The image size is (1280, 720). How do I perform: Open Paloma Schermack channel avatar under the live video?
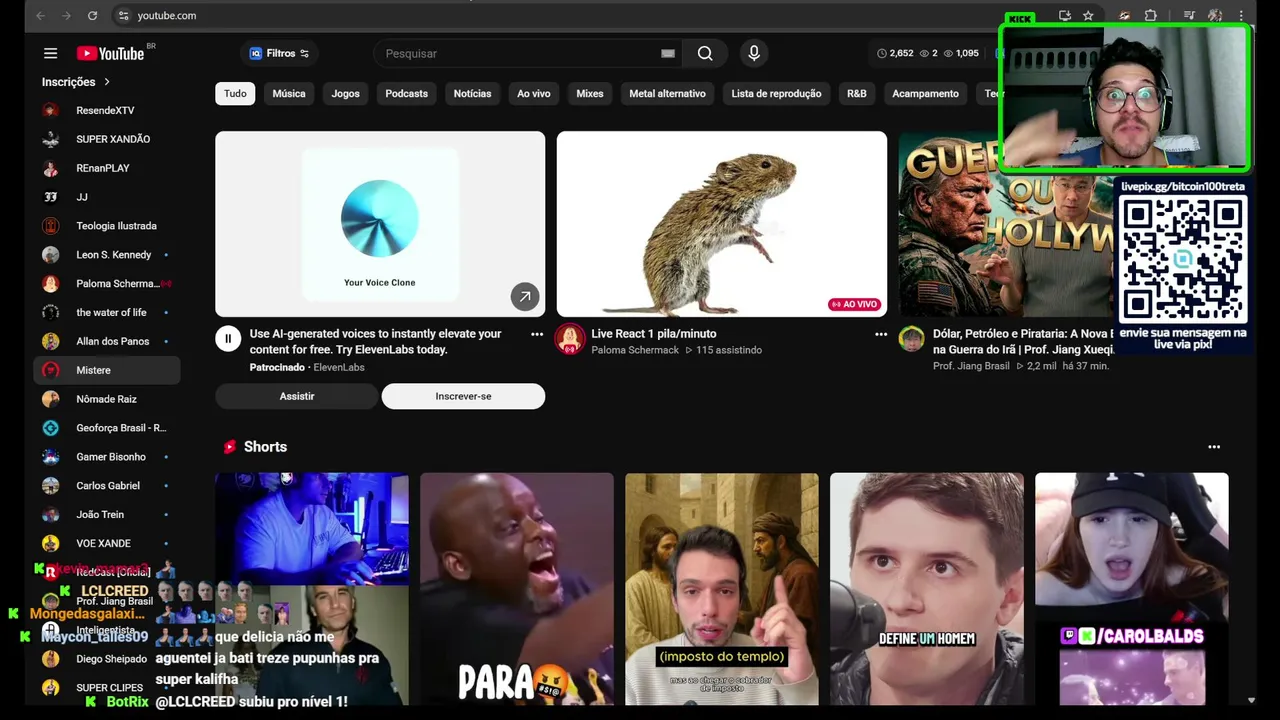coord(570,339)
